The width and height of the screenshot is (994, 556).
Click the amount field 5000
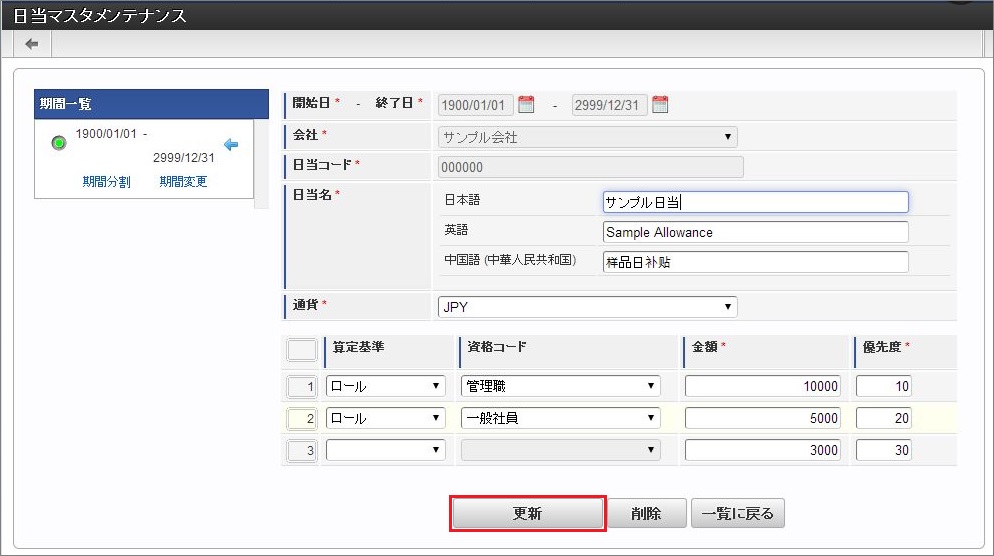pyautogui.click(x=763, y=418)
